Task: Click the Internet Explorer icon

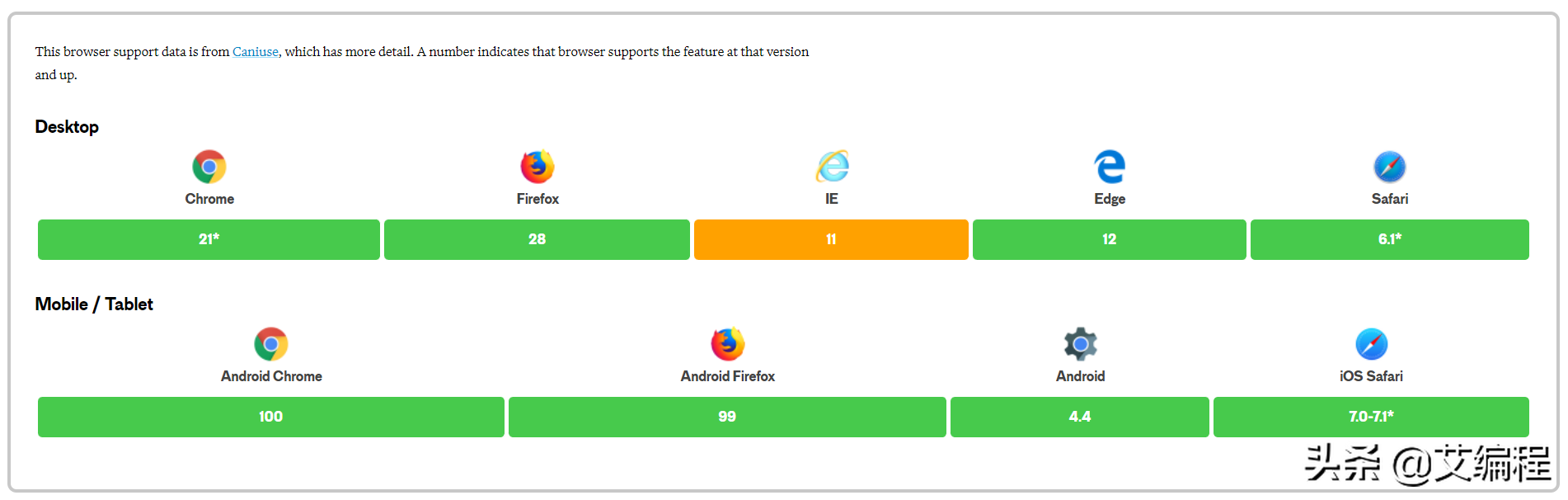Action: (x=832, y=167)
